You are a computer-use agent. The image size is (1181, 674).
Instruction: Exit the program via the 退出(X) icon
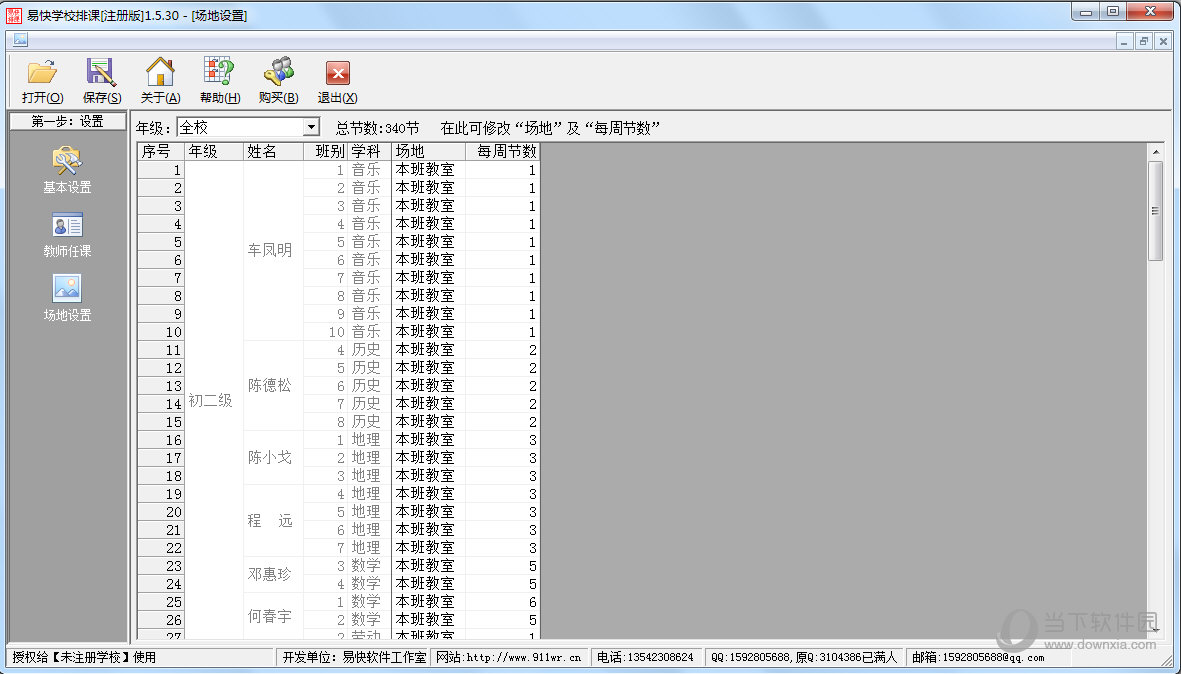337,81
